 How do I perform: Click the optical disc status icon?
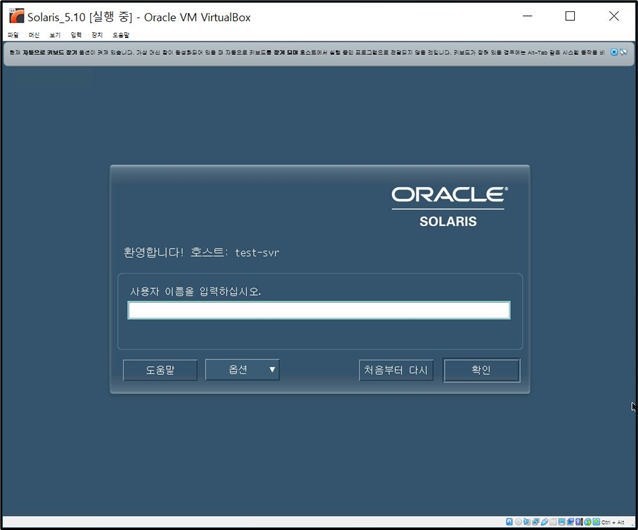click(518, 522)
